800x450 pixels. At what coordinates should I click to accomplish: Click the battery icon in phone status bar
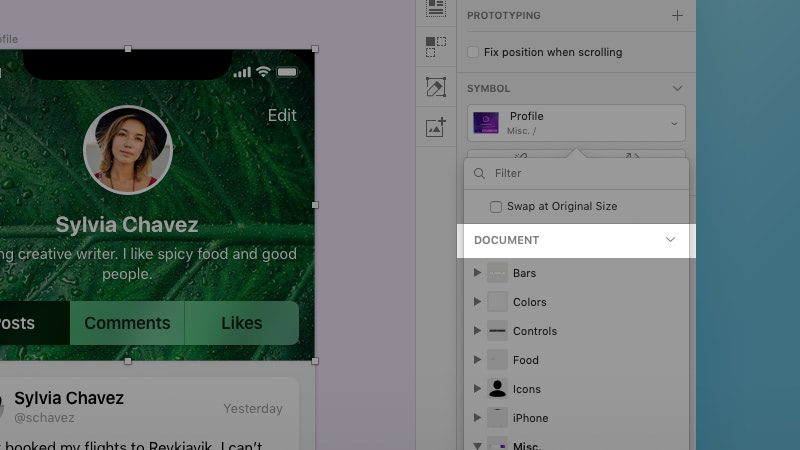(x=287, y=72)
